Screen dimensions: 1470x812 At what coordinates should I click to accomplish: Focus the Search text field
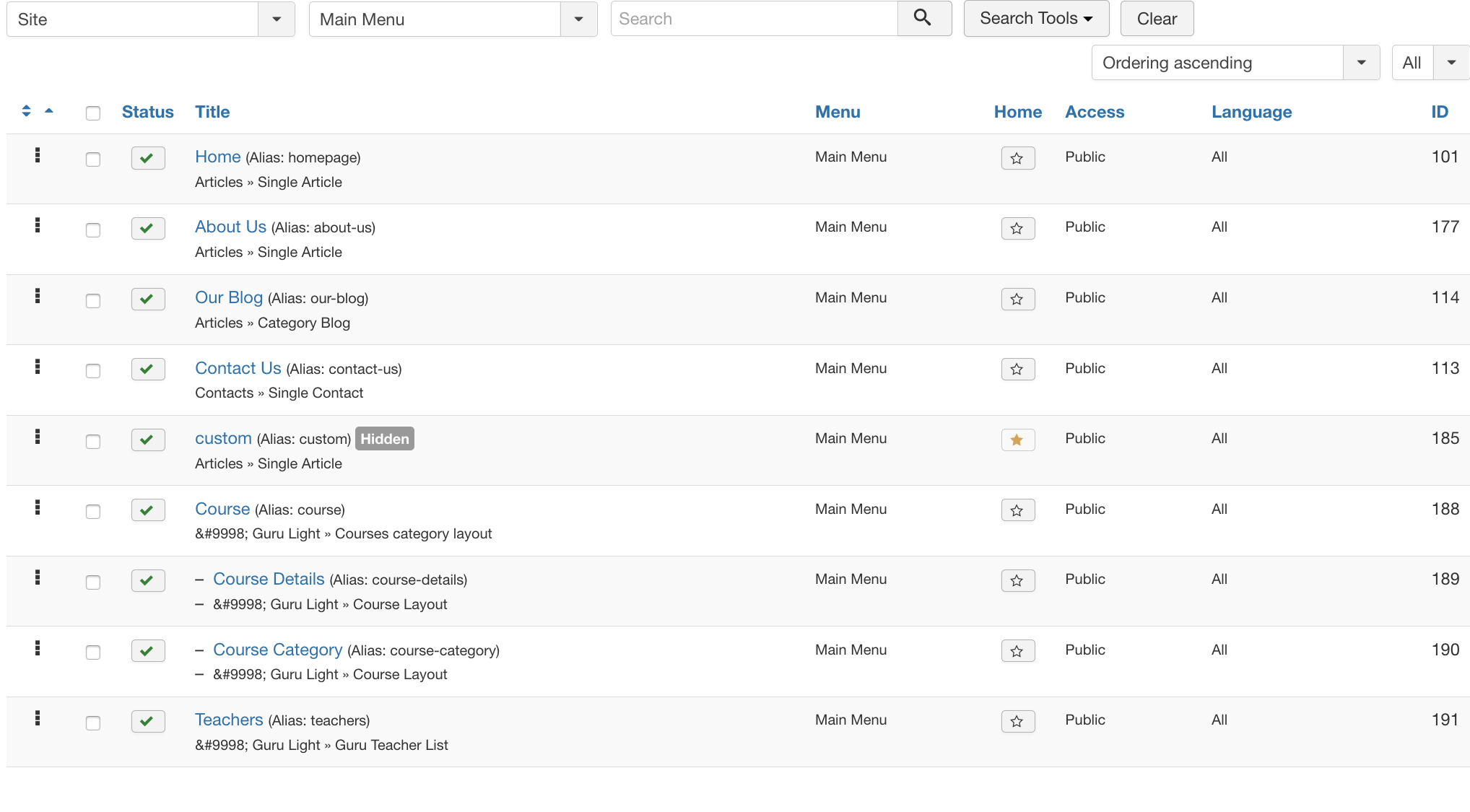754,19
